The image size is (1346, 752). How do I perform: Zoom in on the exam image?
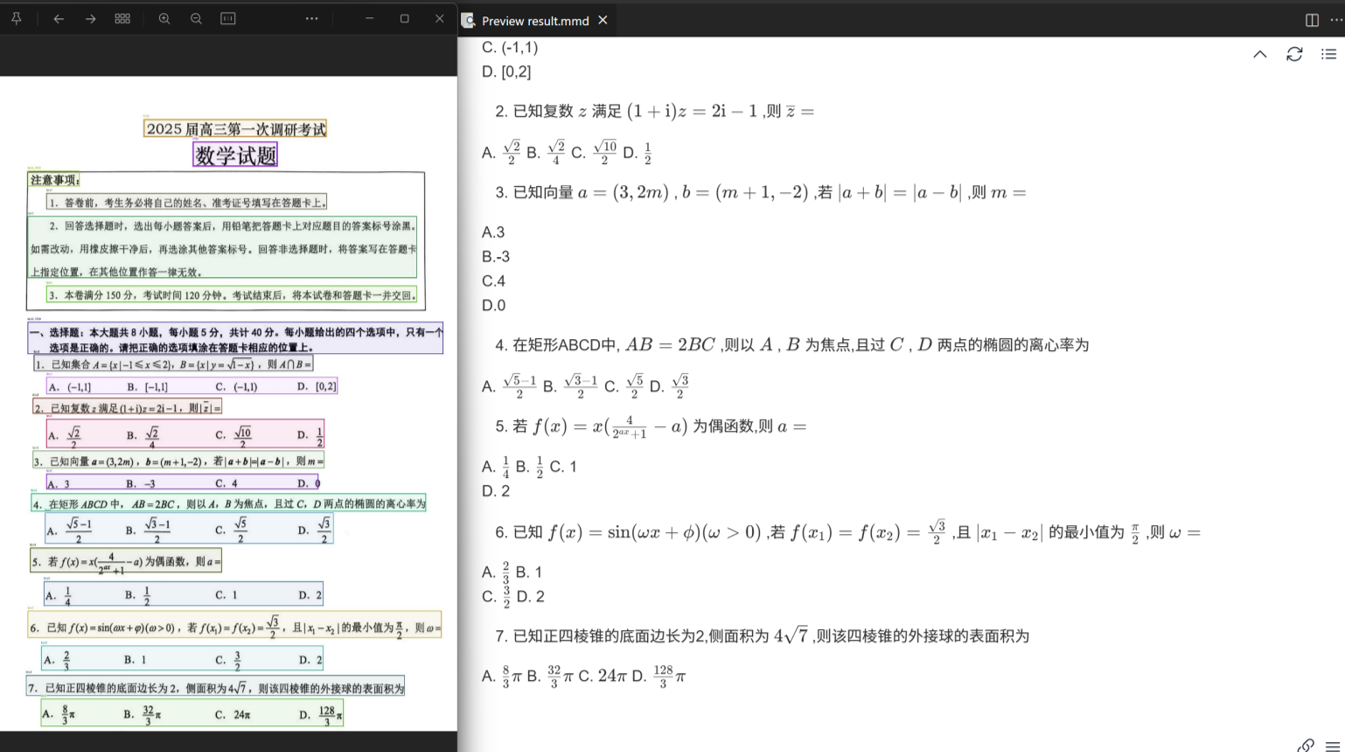pyautogui.click(x=164, y=19)
